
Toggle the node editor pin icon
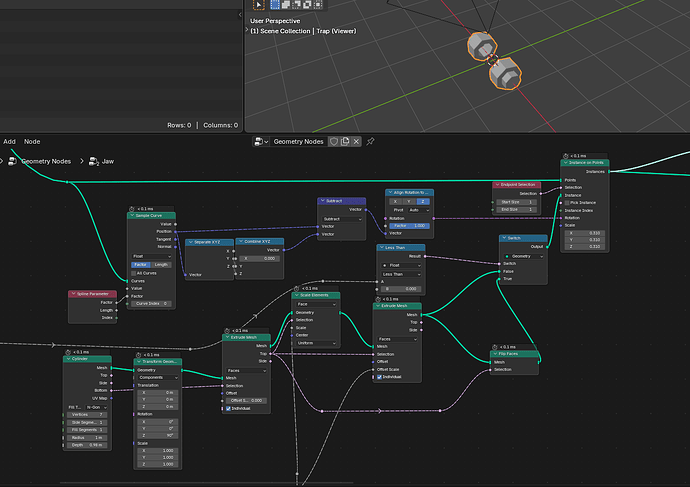[x=371, y=141]
